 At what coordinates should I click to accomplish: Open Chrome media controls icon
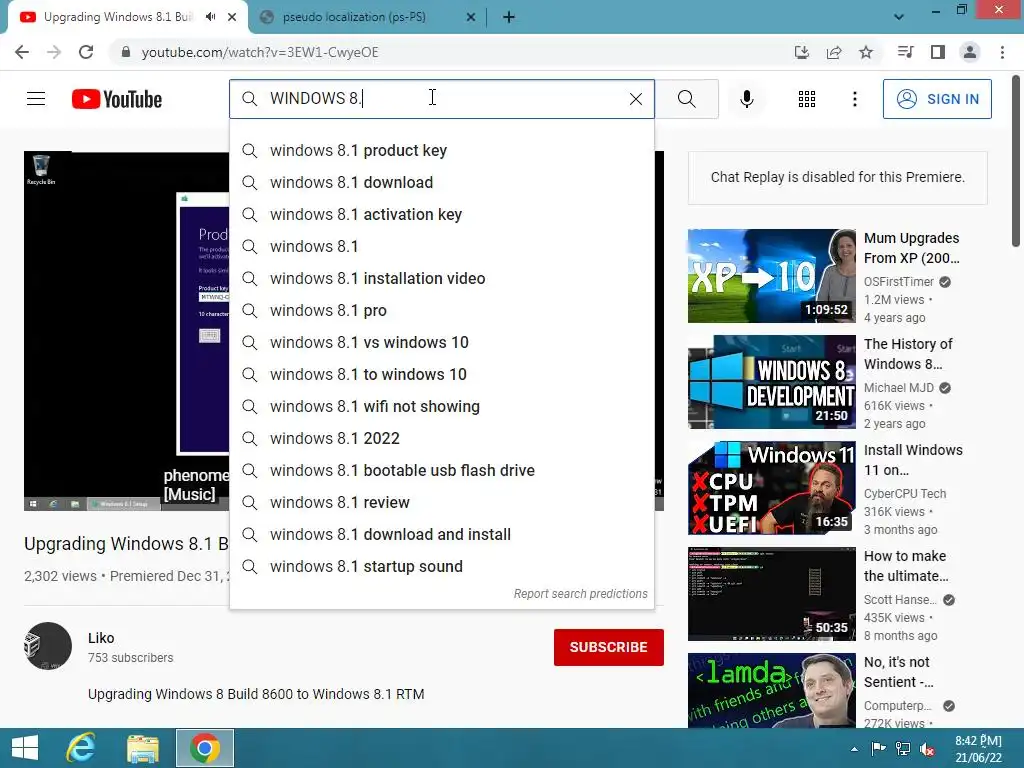click(905, 52)
